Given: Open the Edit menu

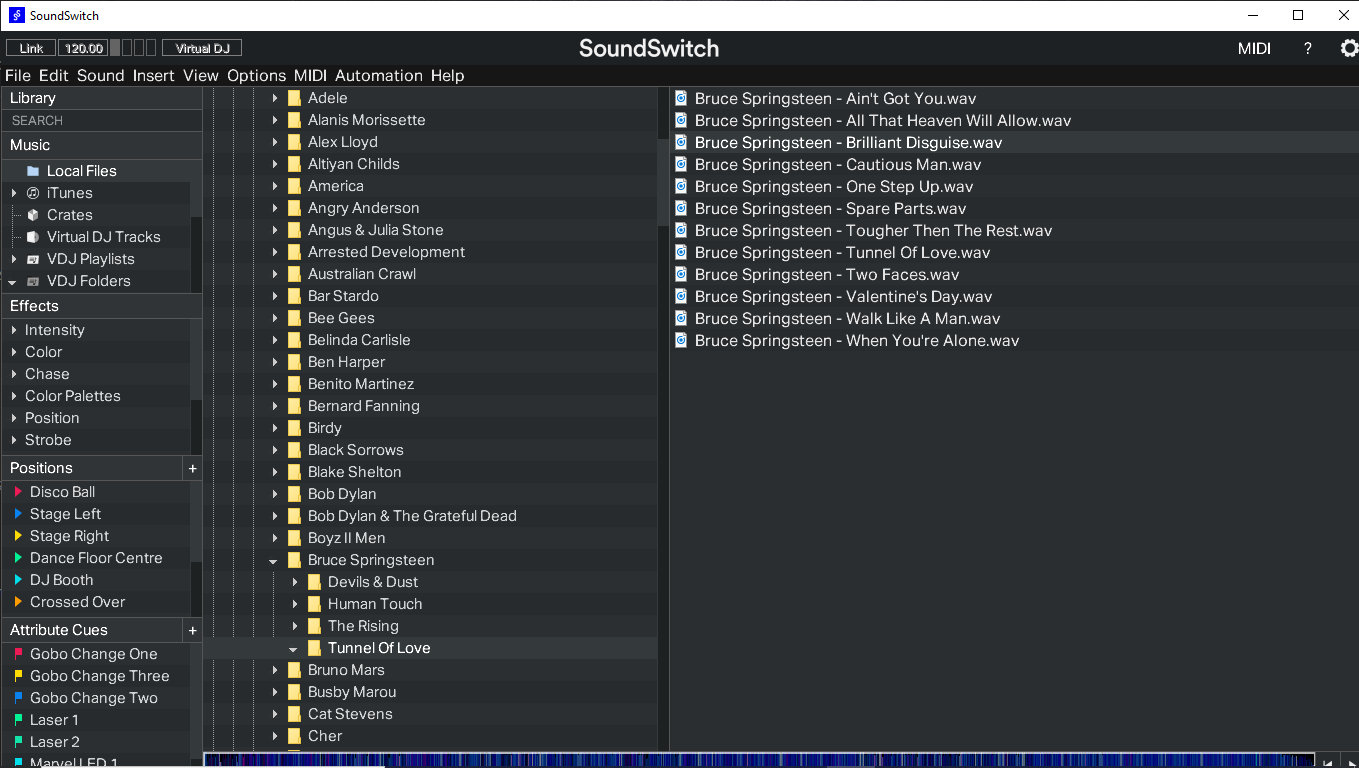Looking at the screenshot, I should coord(54,75).
